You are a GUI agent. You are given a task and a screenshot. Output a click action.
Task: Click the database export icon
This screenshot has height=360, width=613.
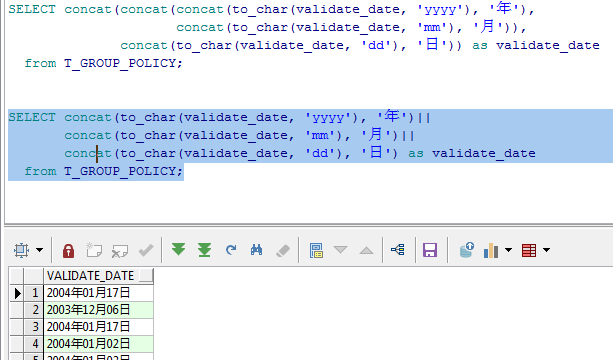click(467, 250)
